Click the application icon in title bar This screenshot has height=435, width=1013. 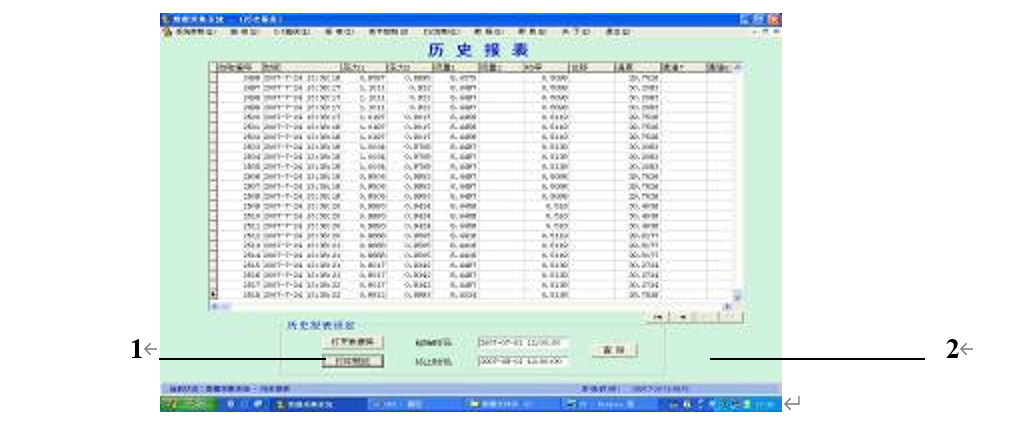[x=166, y=19]
